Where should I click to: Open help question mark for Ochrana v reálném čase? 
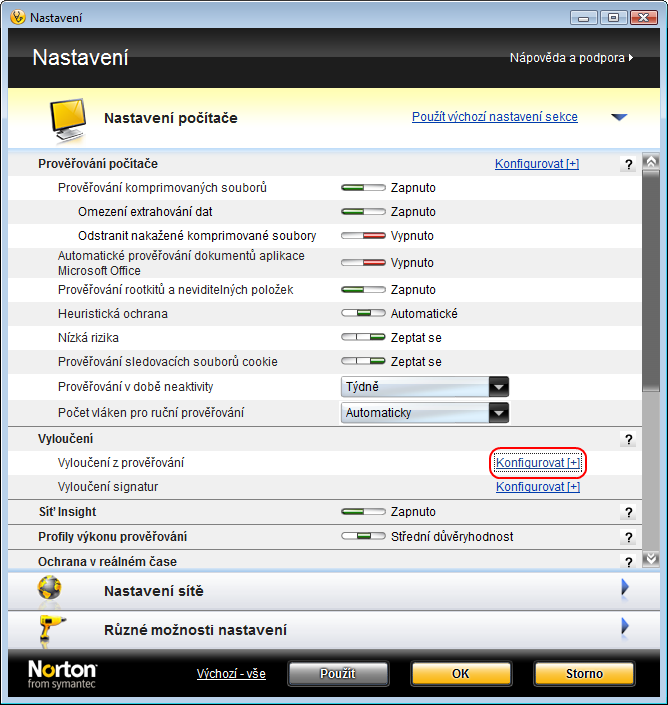pos(628,562)
